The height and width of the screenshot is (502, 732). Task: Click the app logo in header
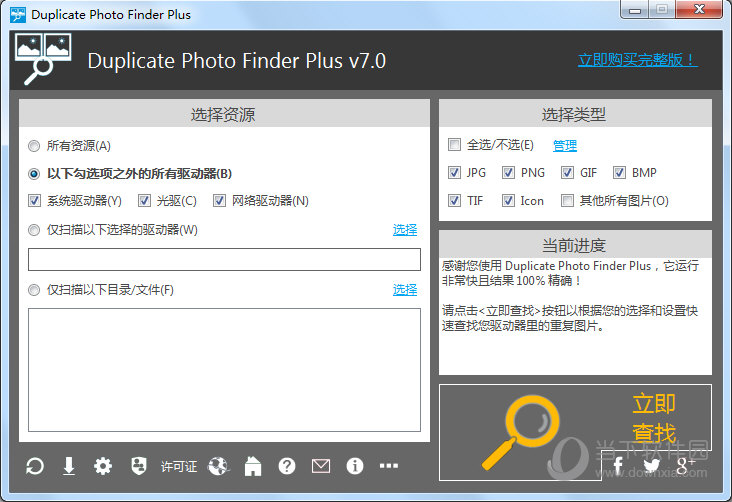(43, 59)
